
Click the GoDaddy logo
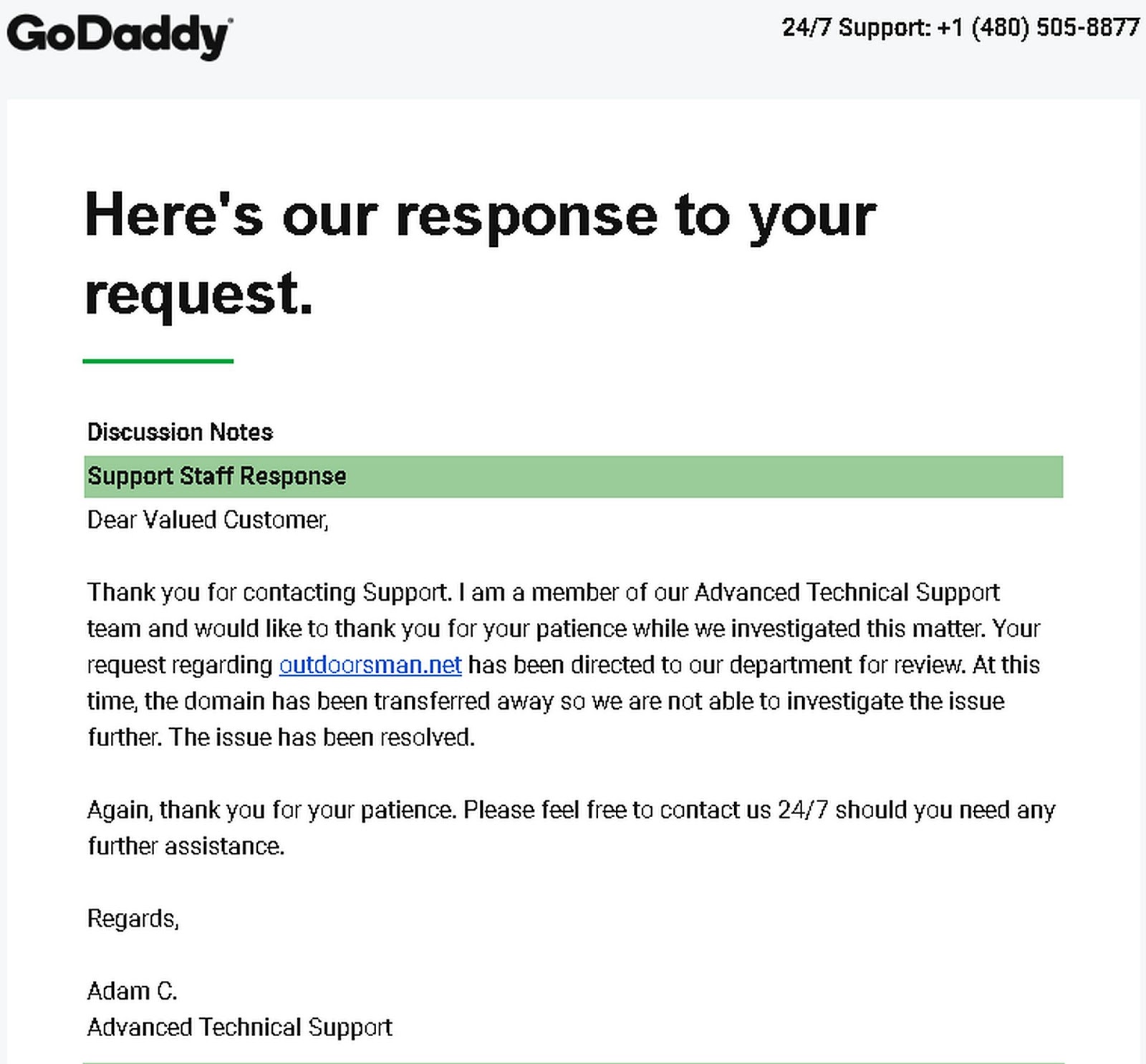tap(119, 37)
